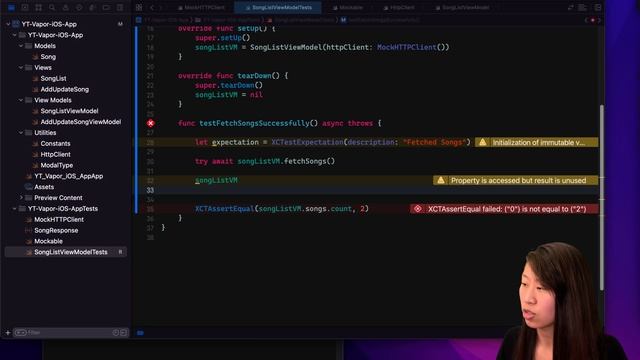This screenshot has height=360, width=640.
Task: Add editor on right split icon
Action: click(x=598, y=7)
